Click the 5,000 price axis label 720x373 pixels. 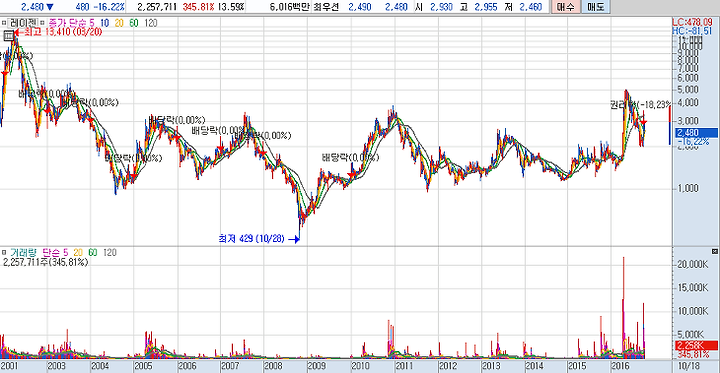(687, 89)
